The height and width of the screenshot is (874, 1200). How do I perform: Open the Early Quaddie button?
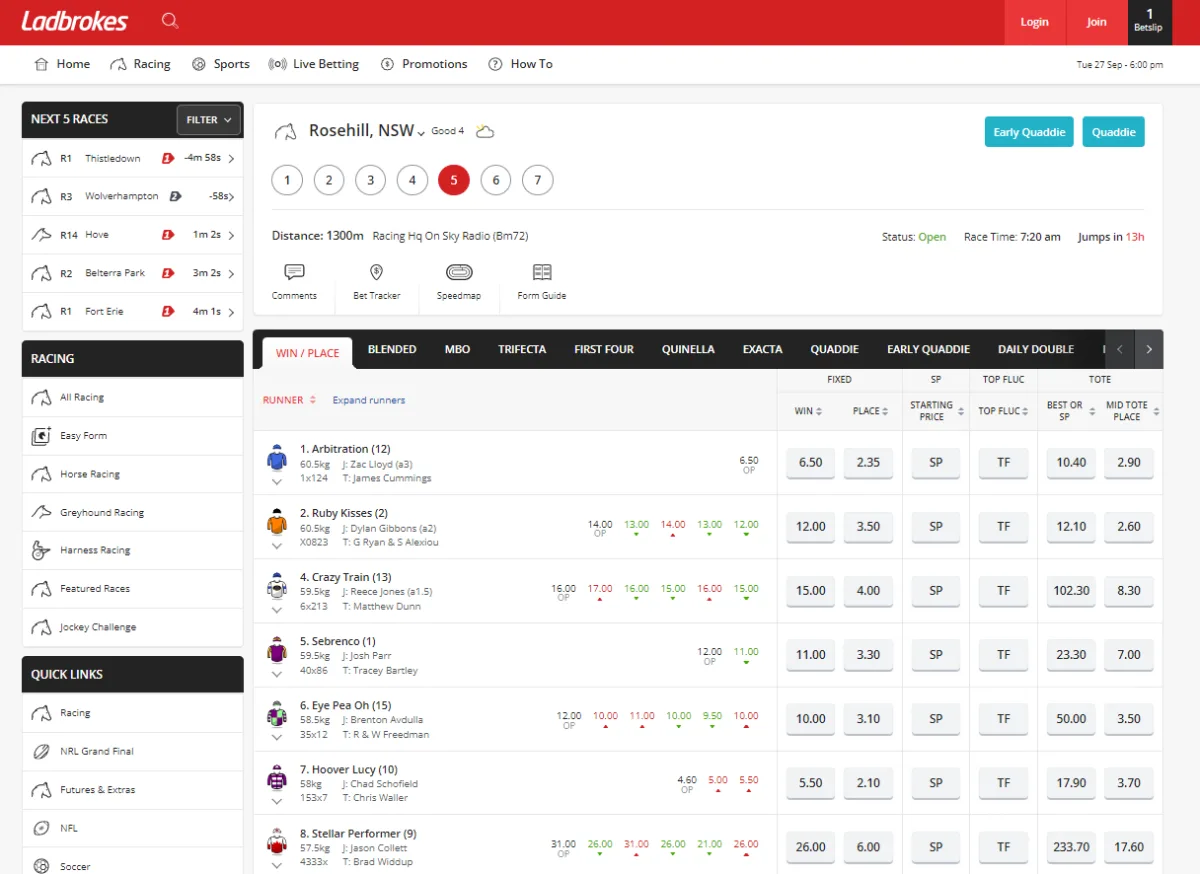[1029, 132]
